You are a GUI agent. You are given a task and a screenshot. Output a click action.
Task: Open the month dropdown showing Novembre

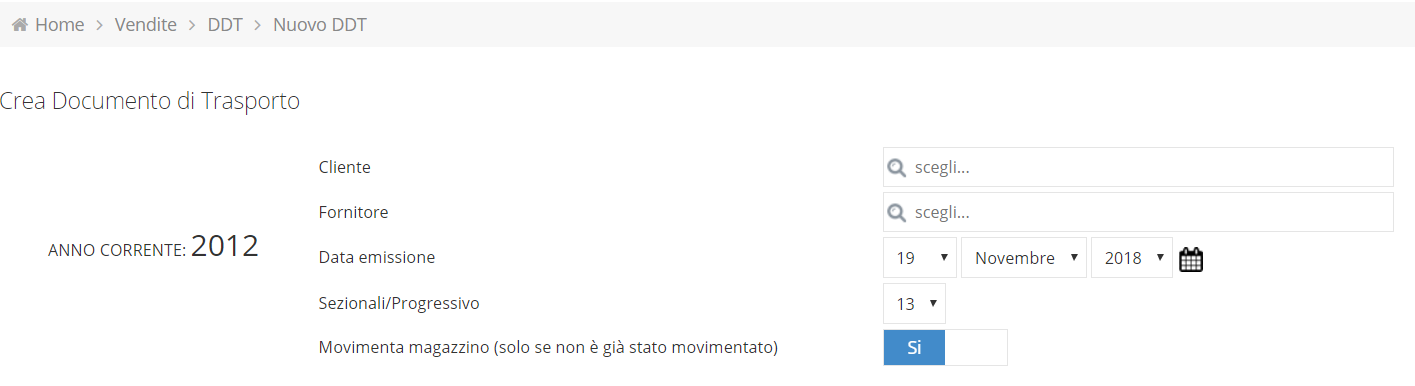click(x=1024, y=258)
